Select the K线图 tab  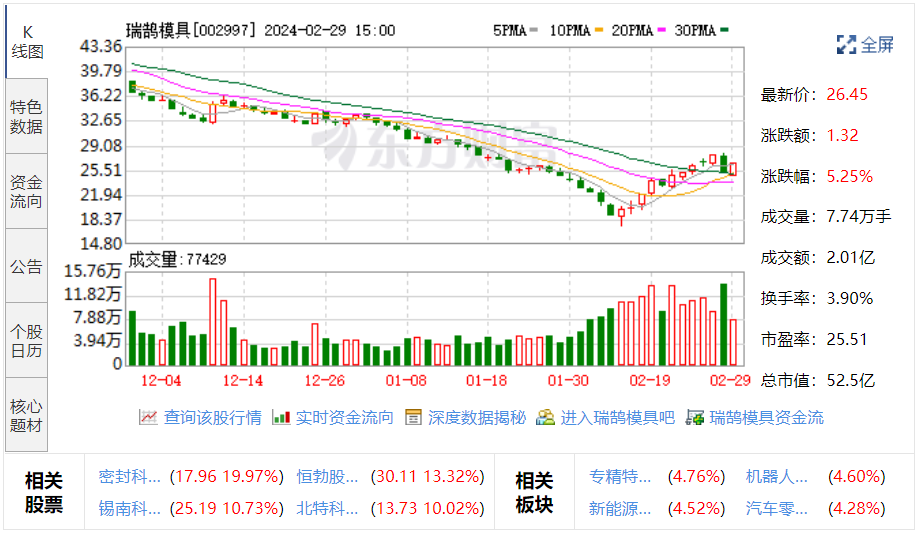pyautogui.click(x=26, y=42)
